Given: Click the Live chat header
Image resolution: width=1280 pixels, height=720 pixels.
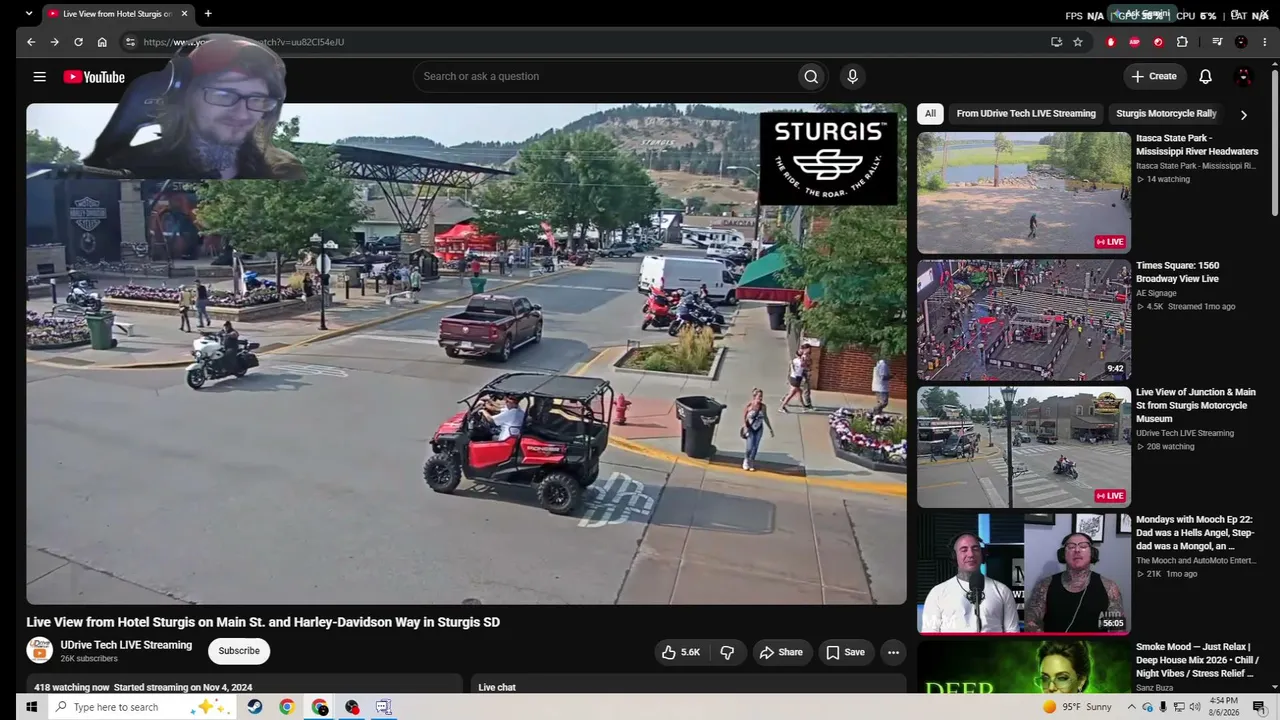Looking at the screenshot, I should pyautogui.click(x=497, y=687).
